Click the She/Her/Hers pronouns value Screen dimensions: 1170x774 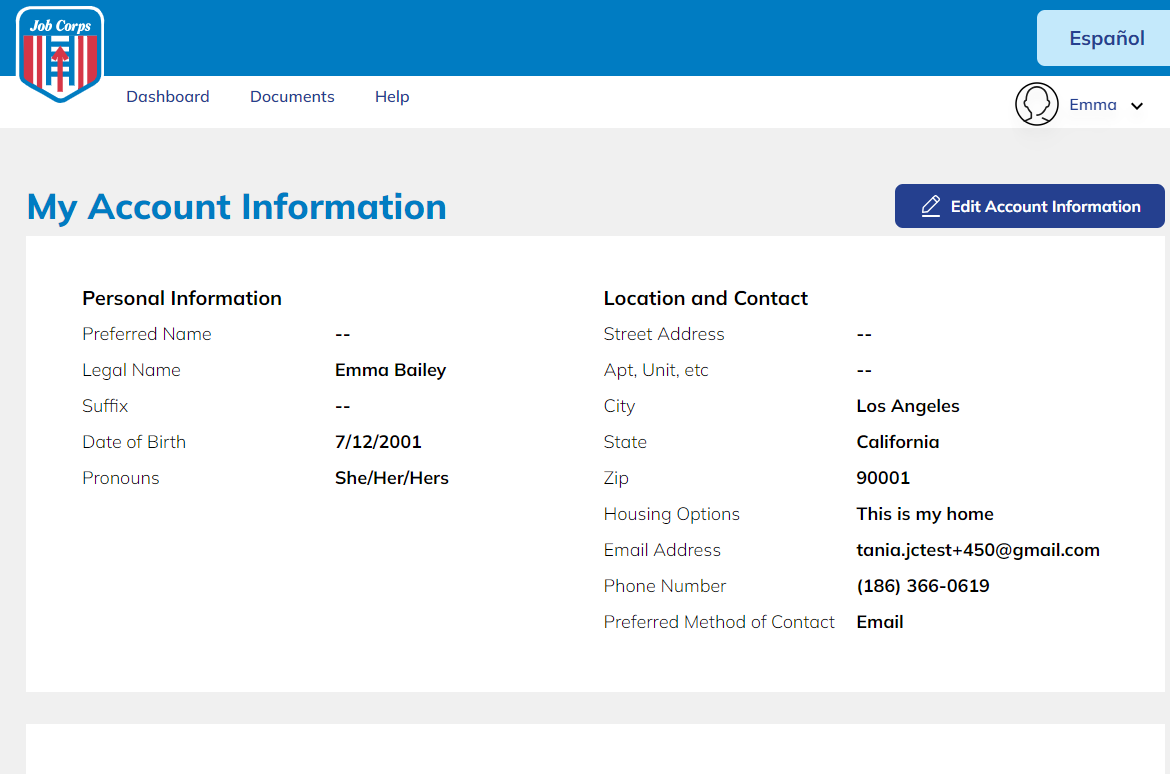[391, 478]
